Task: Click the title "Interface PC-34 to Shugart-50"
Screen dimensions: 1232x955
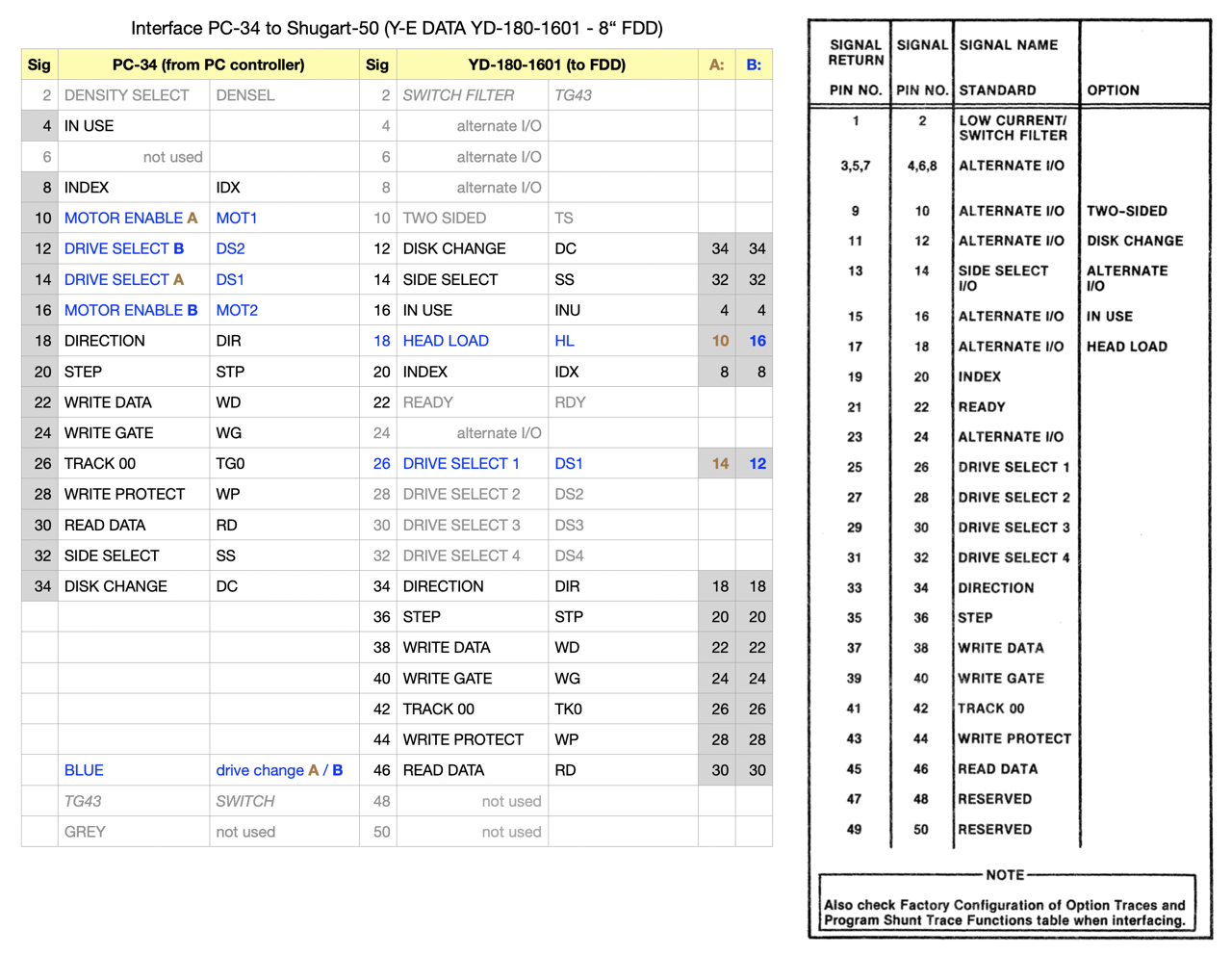Action: (x=397, y=28)
